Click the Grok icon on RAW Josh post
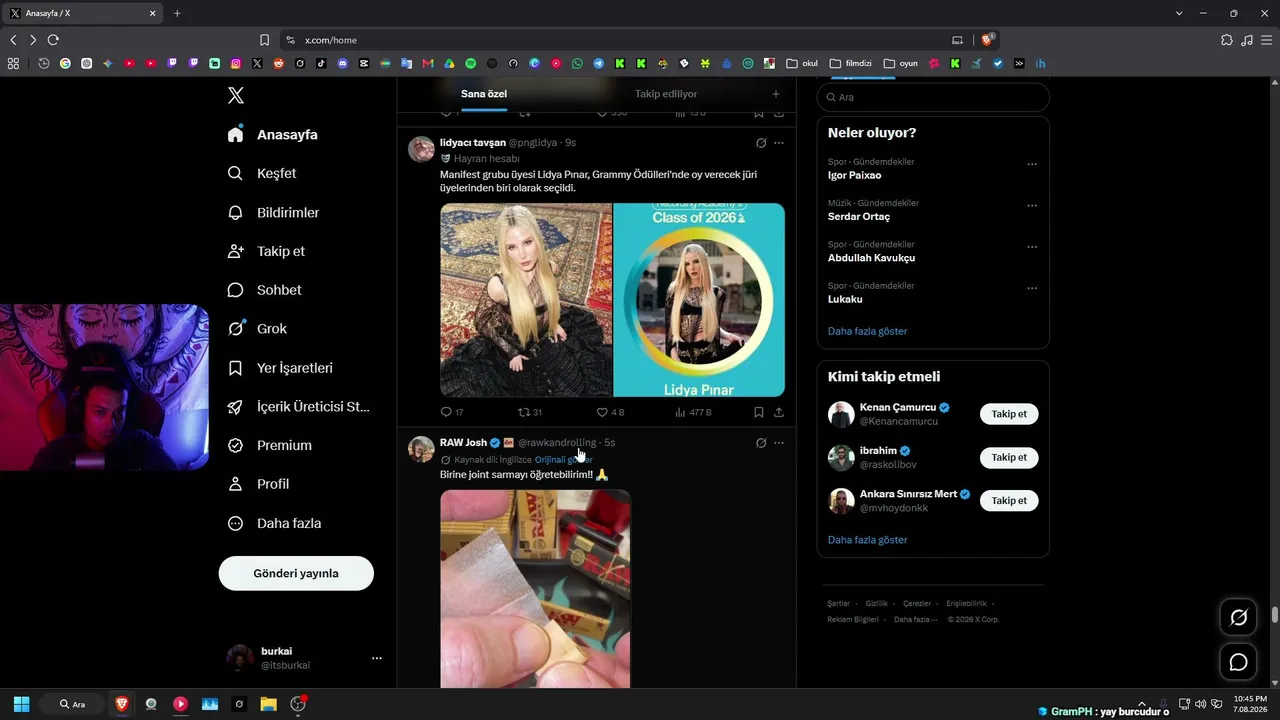The width and height of the screenshot is (1280, 720). tap(761, 443)
